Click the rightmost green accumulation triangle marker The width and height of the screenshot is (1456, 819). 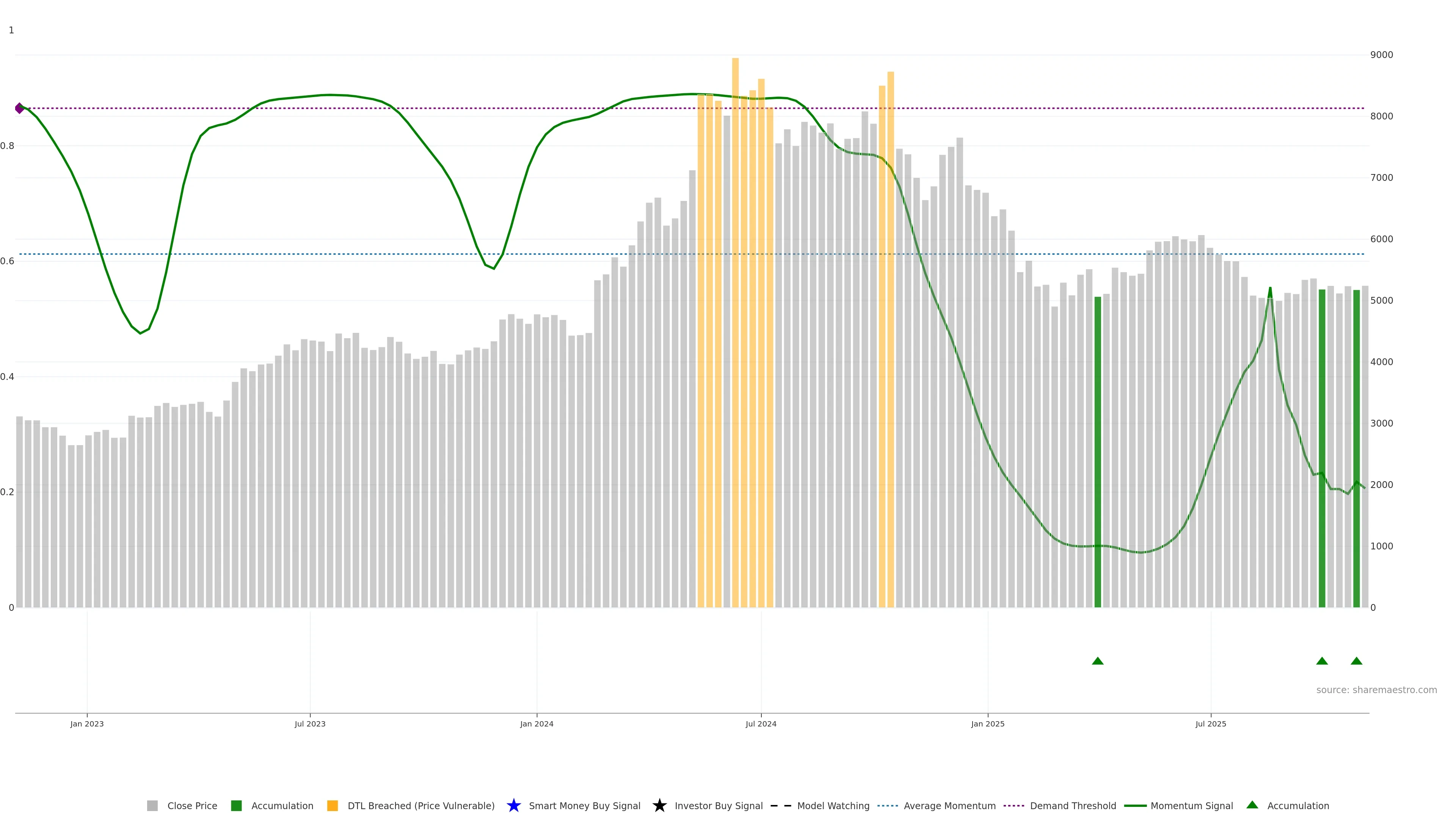[x=1356, y=661]
